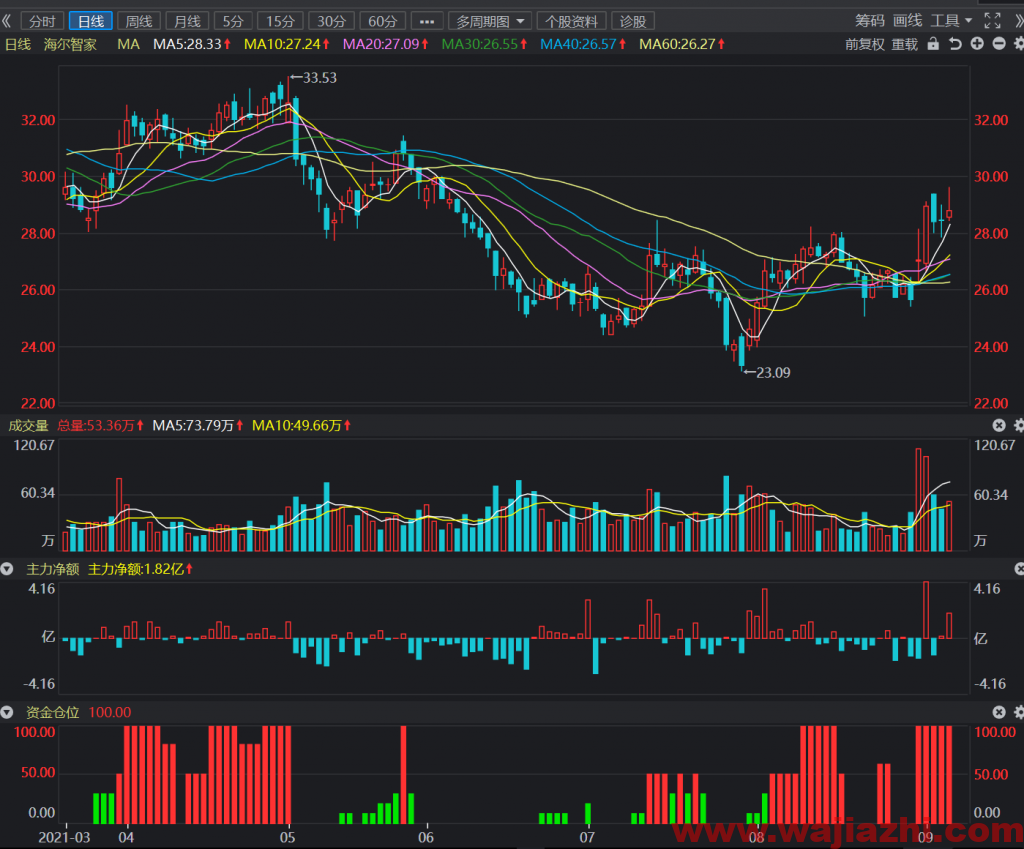The image size is (1024, 849).
Task: Select the MA30:26.55 moving average value
Action: click(485, 44)
